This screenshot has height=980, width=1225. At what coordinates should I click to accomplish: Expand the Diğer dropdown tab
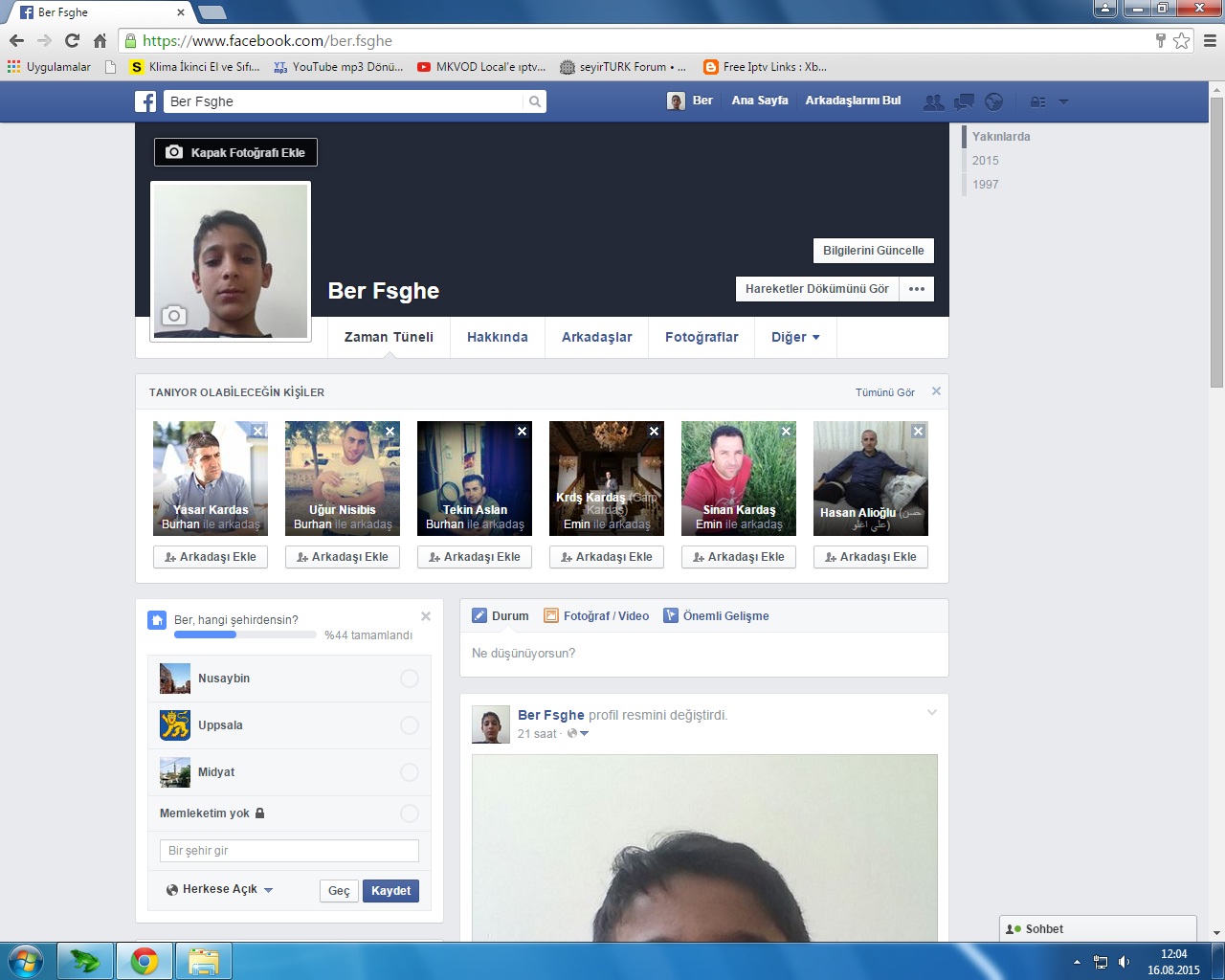(x=795, y=337)
